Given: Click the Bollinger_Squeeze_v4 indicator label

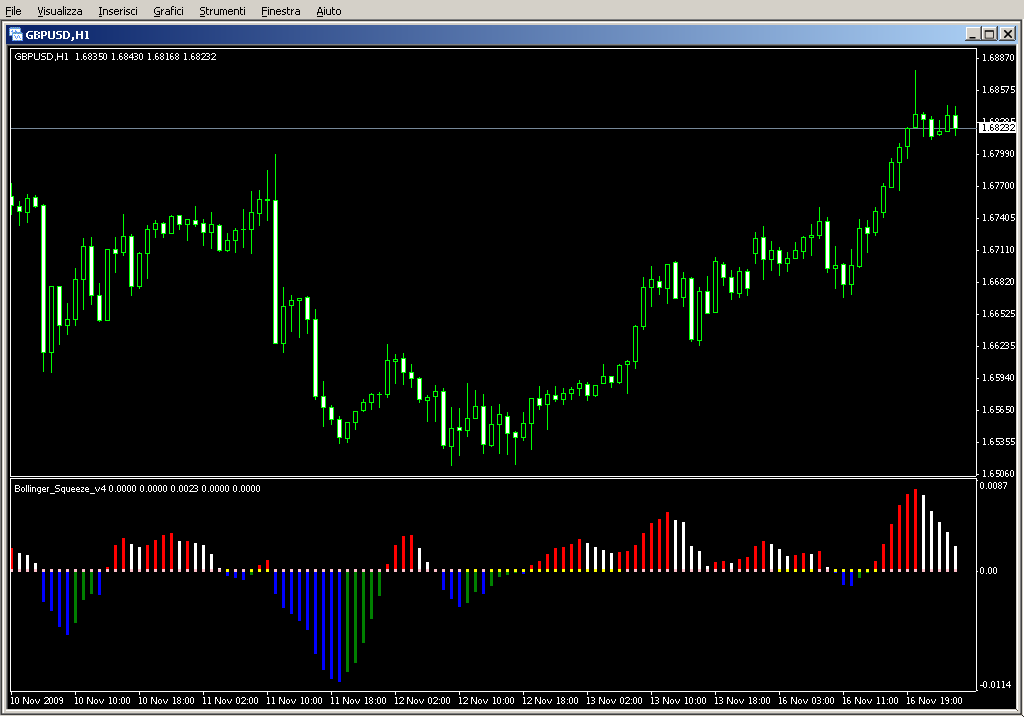Looking at the screenshot, I should click(x=137, y=488).
